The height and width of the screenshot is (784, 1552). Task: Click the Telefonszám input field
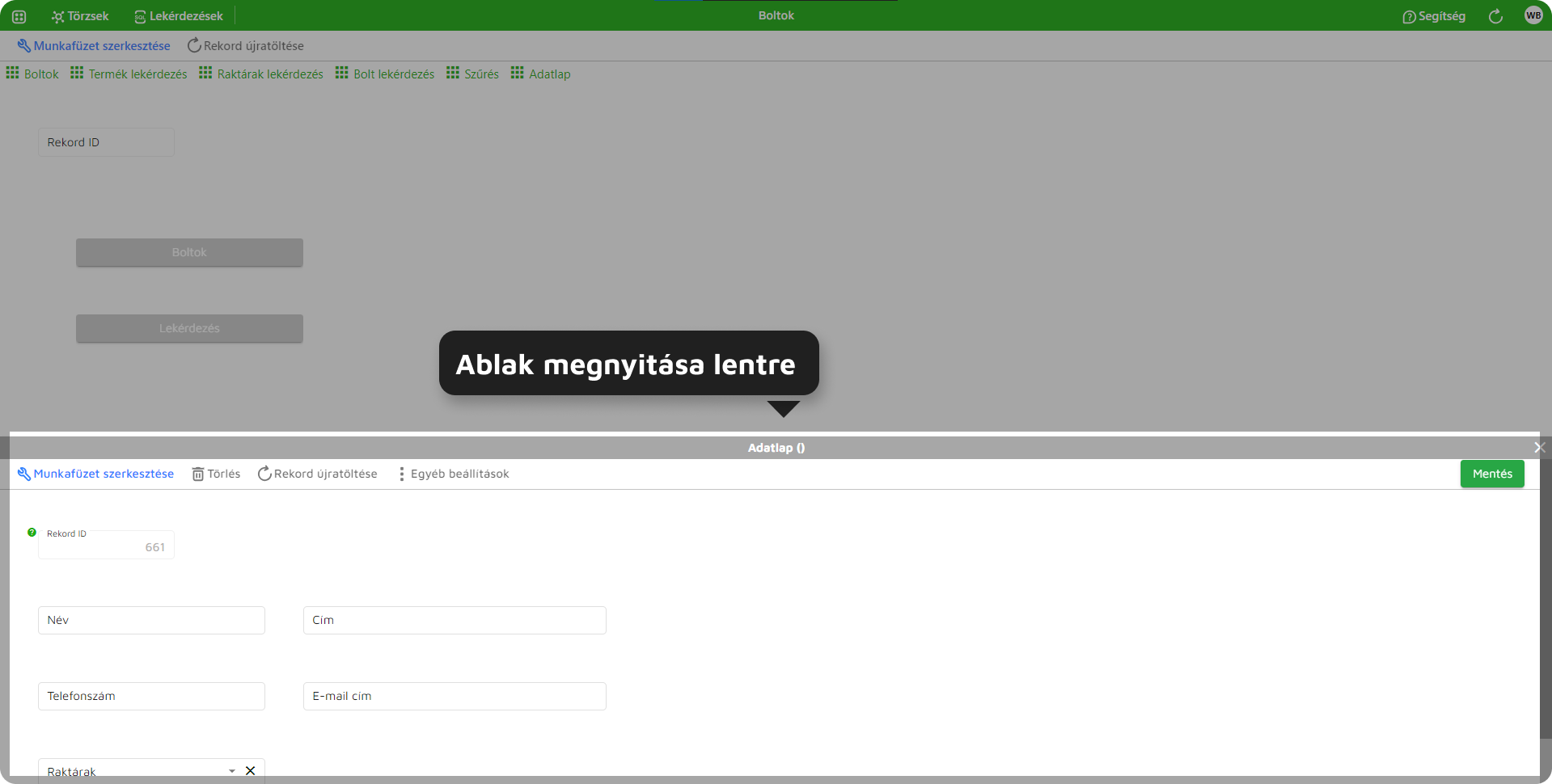(151, 696)
